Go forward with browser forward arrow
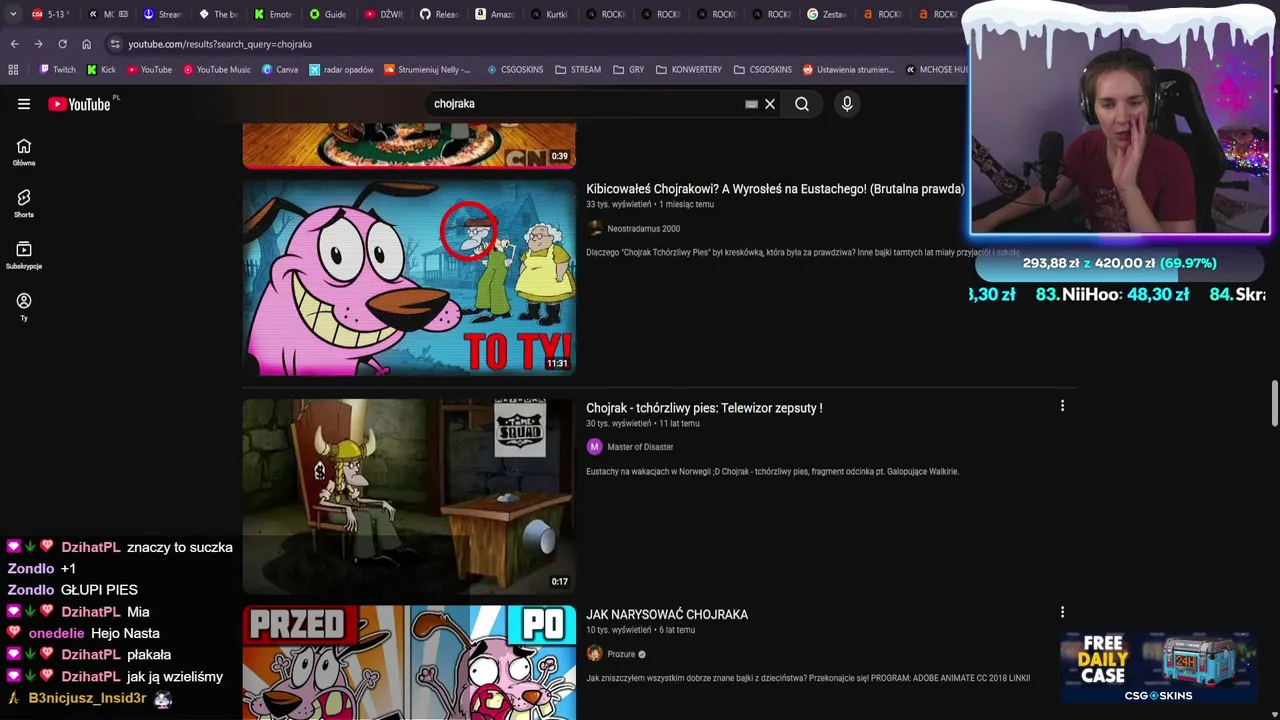This screenshot has height=720, width=1280. click(x=38, y=44)
